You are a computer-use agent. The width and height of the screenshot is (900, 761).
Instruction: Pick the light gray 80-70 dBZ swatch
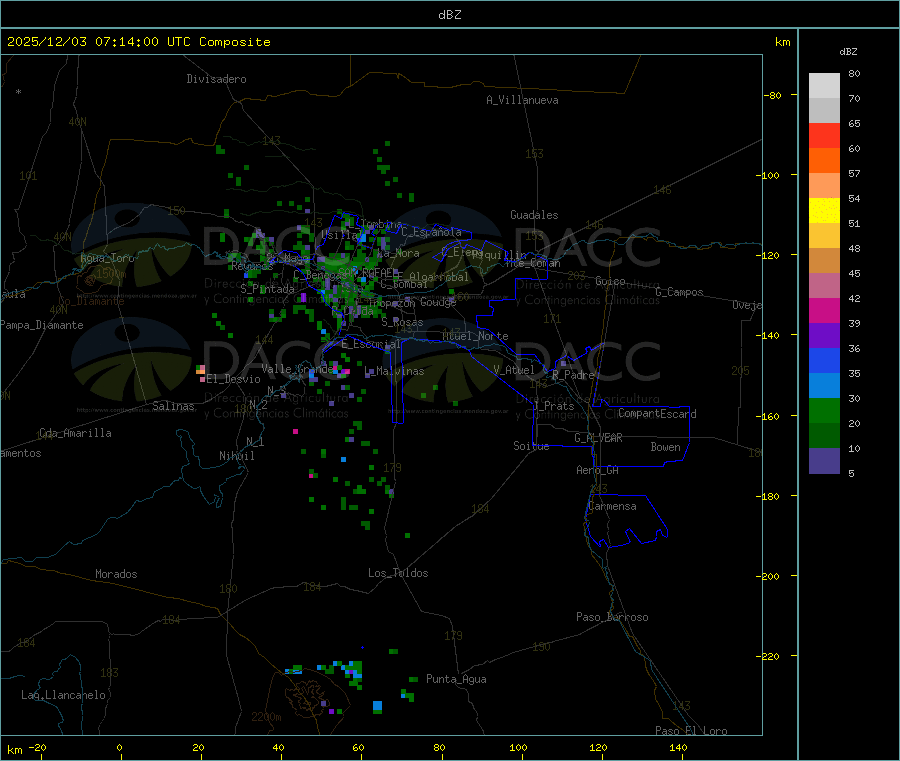(x=824, y=86)
